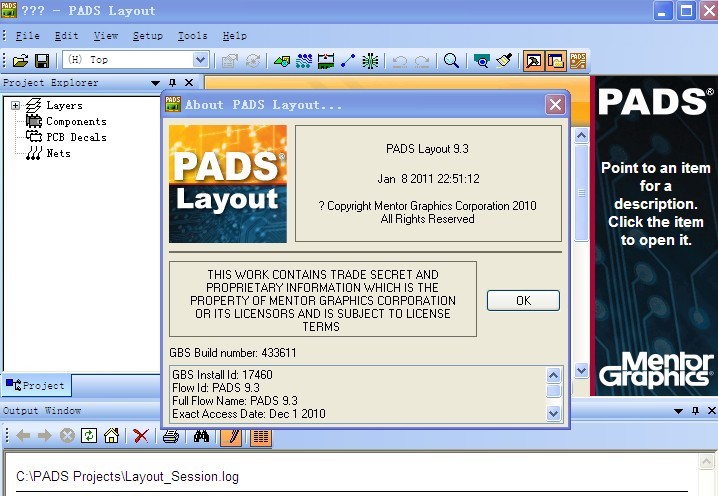
Task: Open the View menu
Action: pyautogui.click(x=106, y=36)
